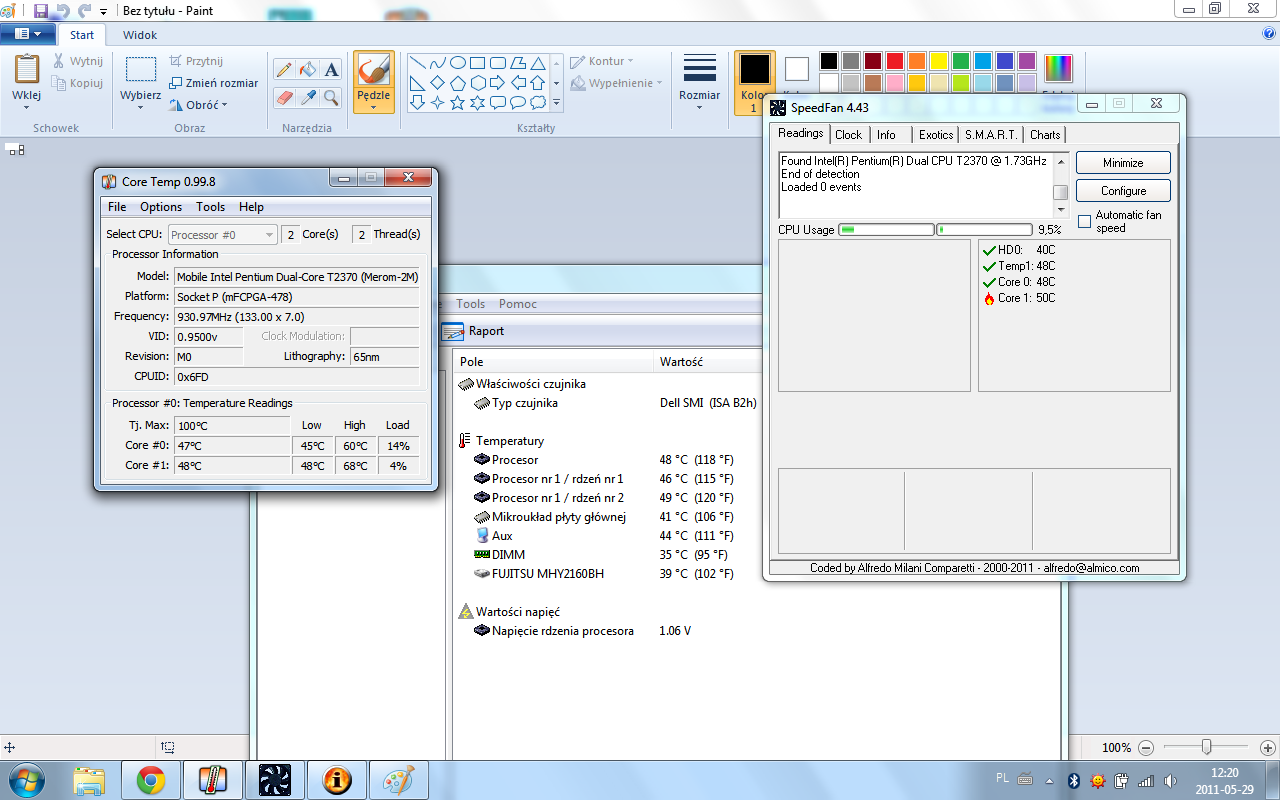Open the Wklej paste dropdown arrow
This screenshot has height=800, width=1280.
(26, 106)
